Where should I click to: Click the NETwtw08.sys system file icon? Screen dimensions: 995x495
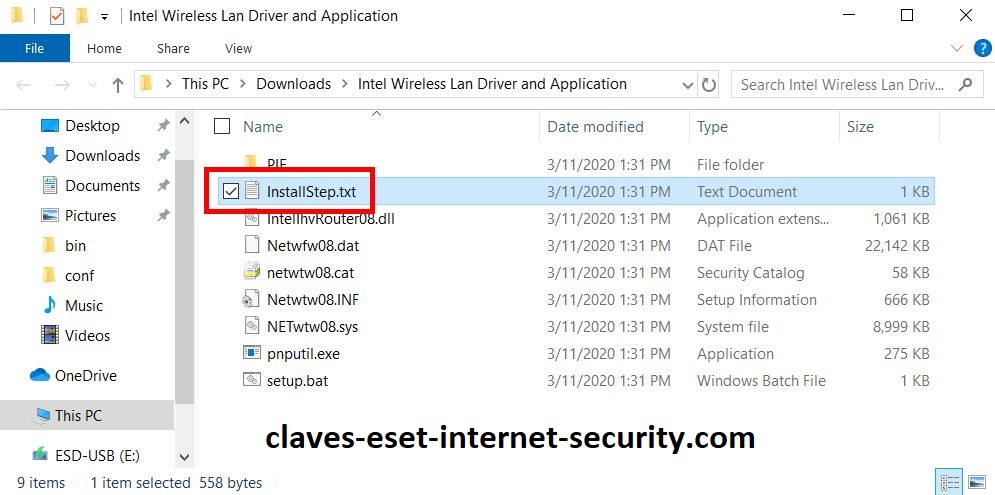(252, 326)
